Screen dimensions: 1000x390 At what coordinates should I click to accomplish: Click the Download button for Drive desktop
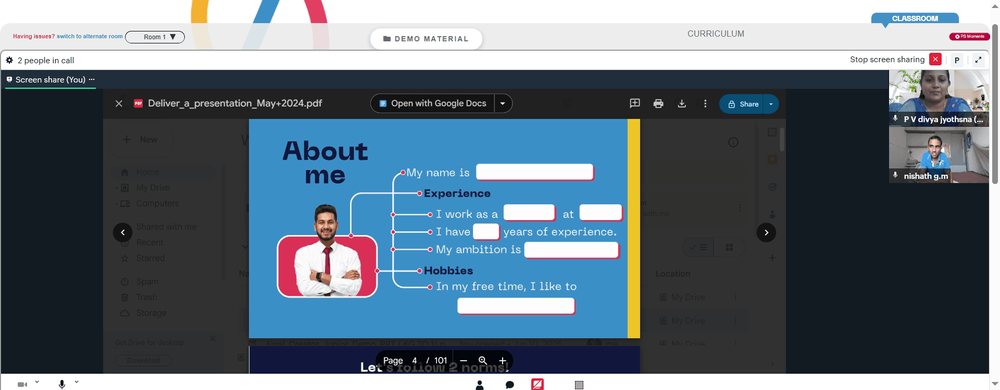pyautogui.click(x=143, y=361)
